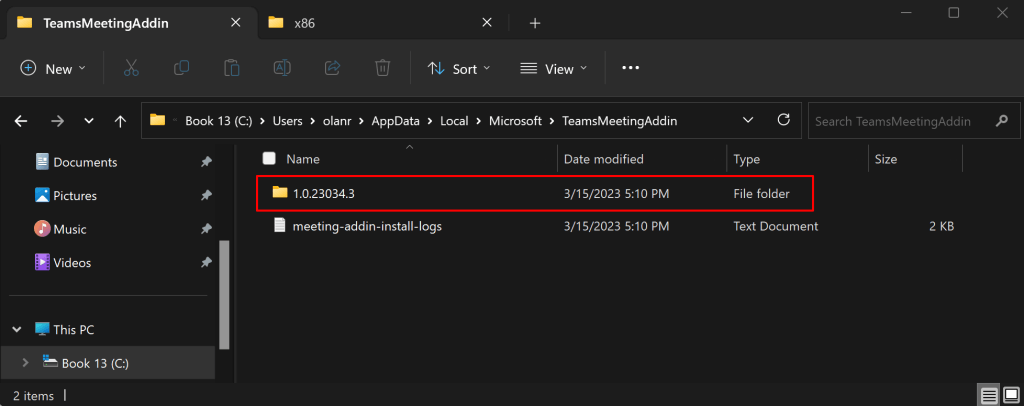This screenshot has width=1024, height=406.
Task: Add a new tab
Action: point(535,22)
